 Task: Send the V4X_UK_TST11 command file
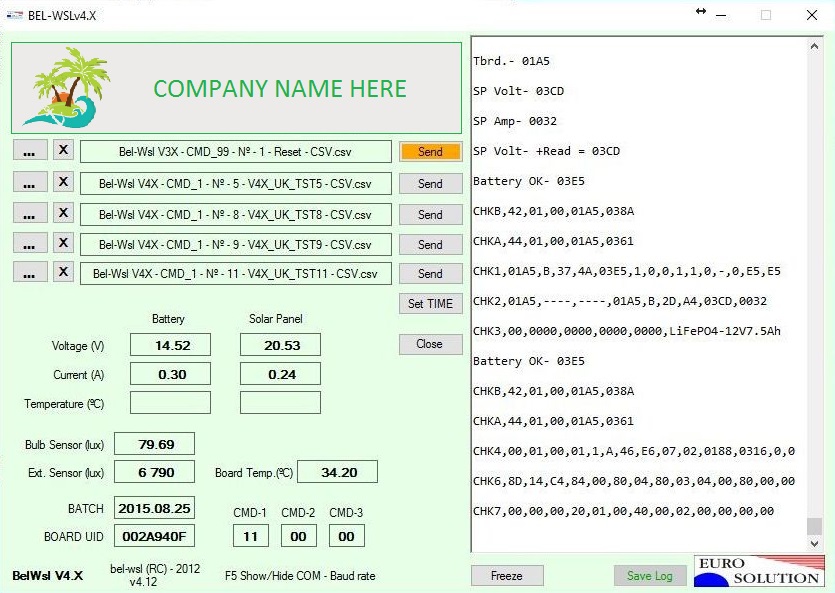pyautogui.click(x=430, y=274)
